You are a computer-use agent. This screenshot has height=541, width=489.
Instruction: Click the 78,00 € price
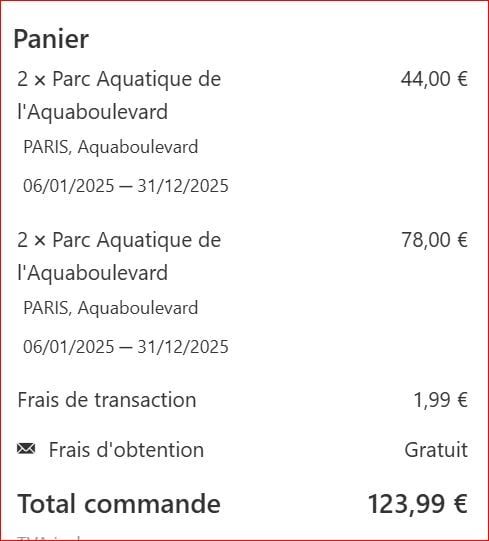coord(434,240)
